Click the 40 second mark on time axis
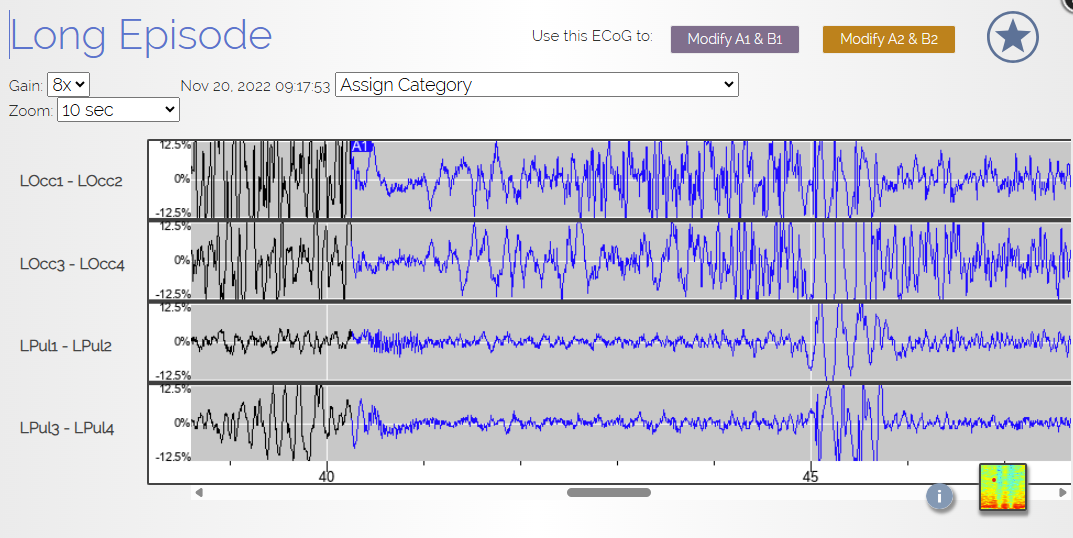The image size is (1073, 538). pyautogui.click(x=327, y=476)
